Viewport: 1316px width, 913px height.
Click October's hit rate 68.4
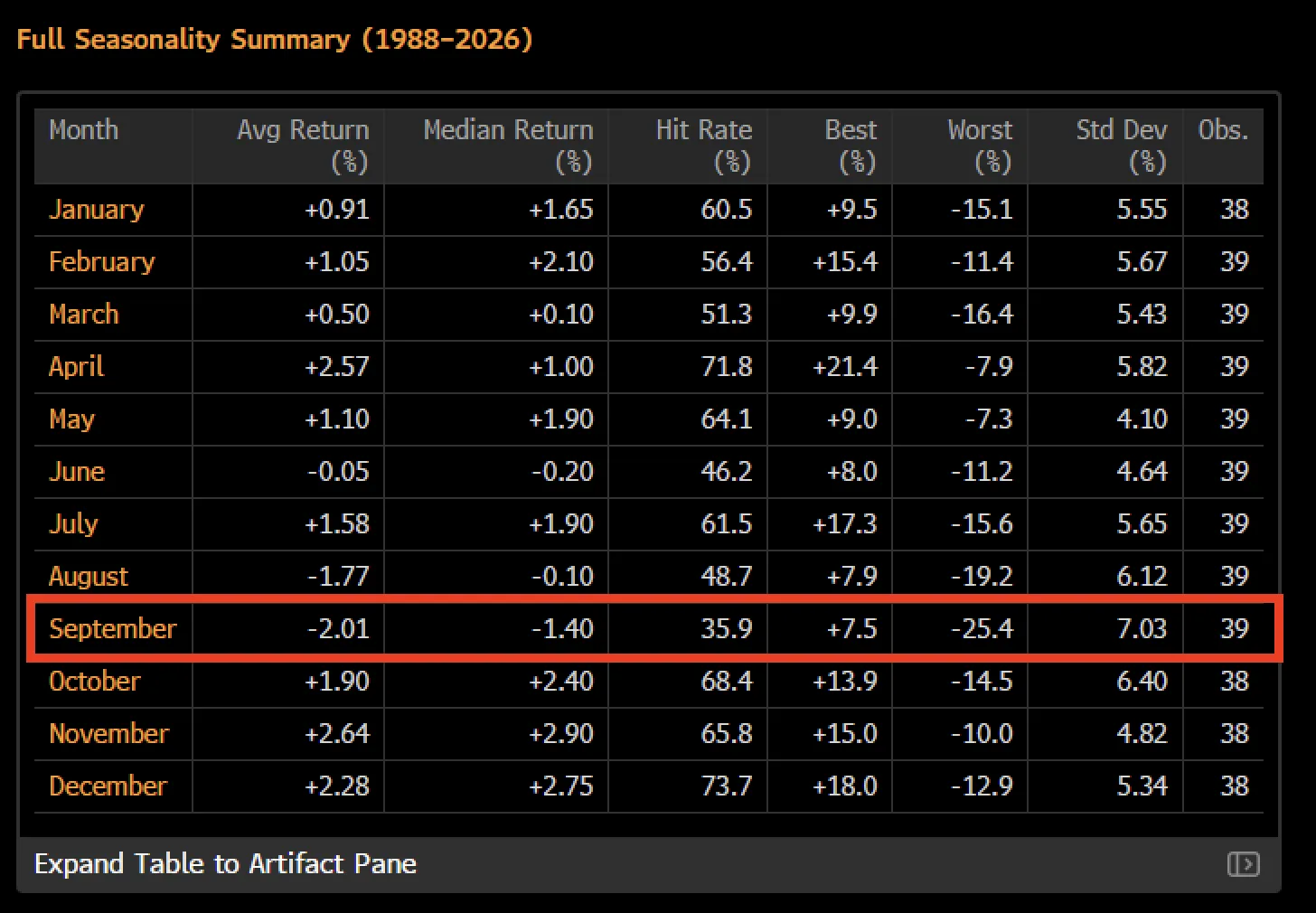coord(727,682)
